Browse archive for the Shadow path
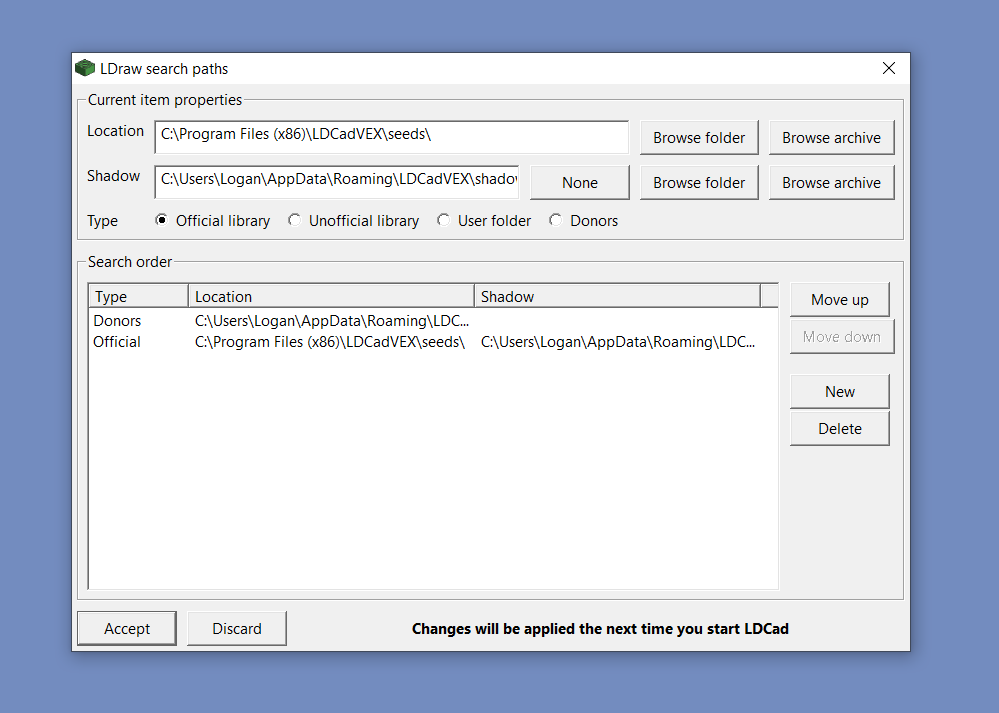 point(831,183)
